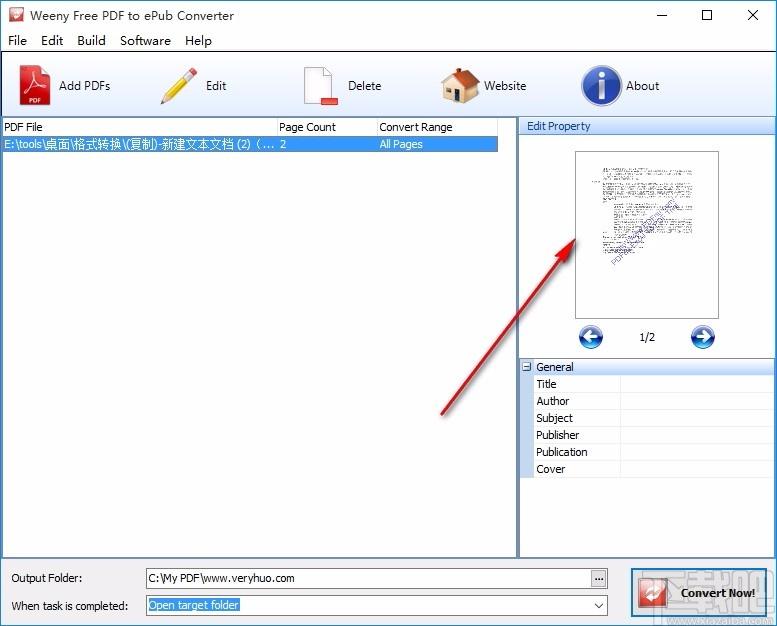The width and height of the screenshot is (777, 626).
Task: Click the Add PDFs icon
Action: (35, 86)
